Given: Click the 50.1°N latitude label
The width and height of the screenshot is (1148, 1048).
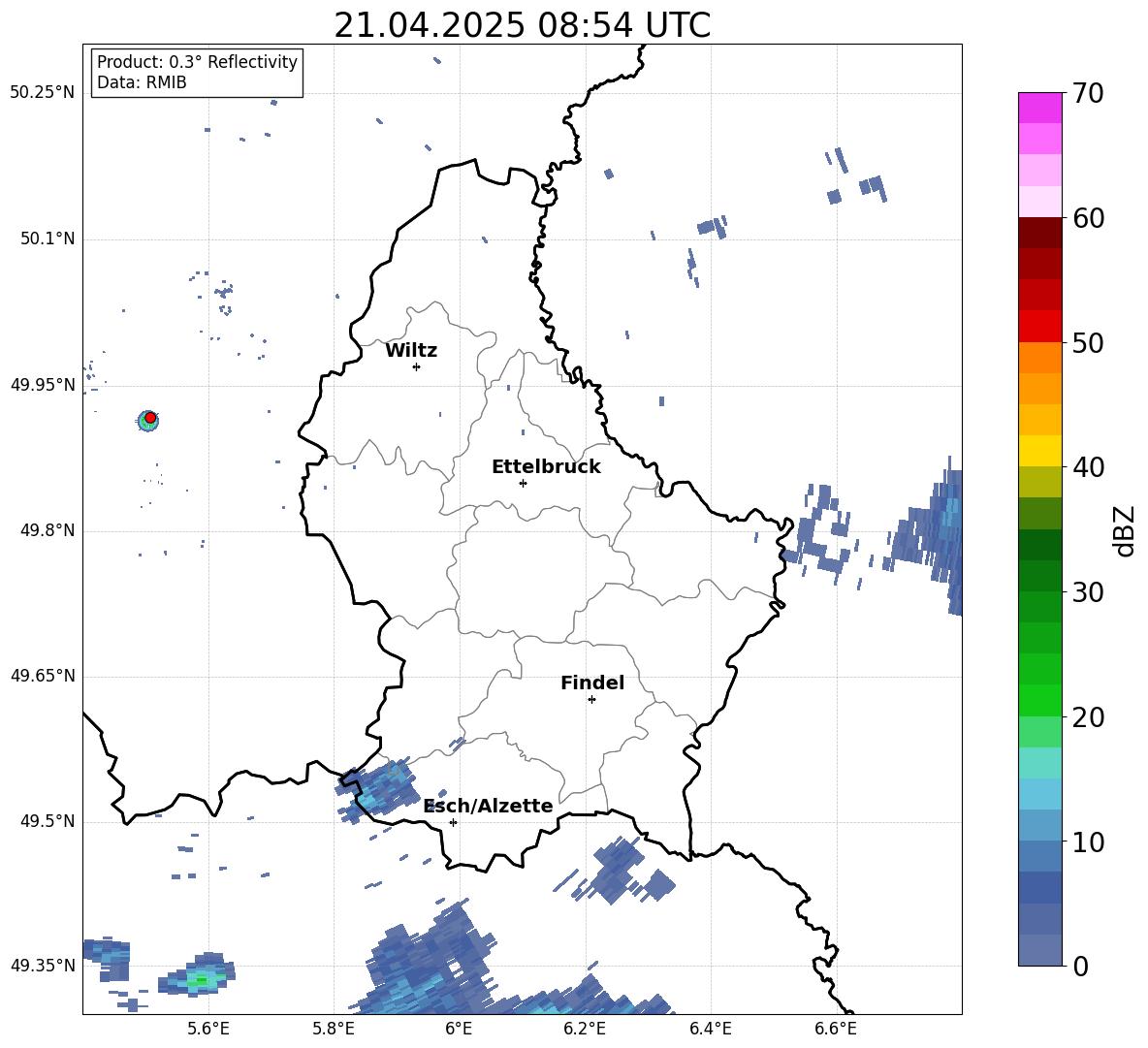Looking at the screenshot, I should 47,239.
